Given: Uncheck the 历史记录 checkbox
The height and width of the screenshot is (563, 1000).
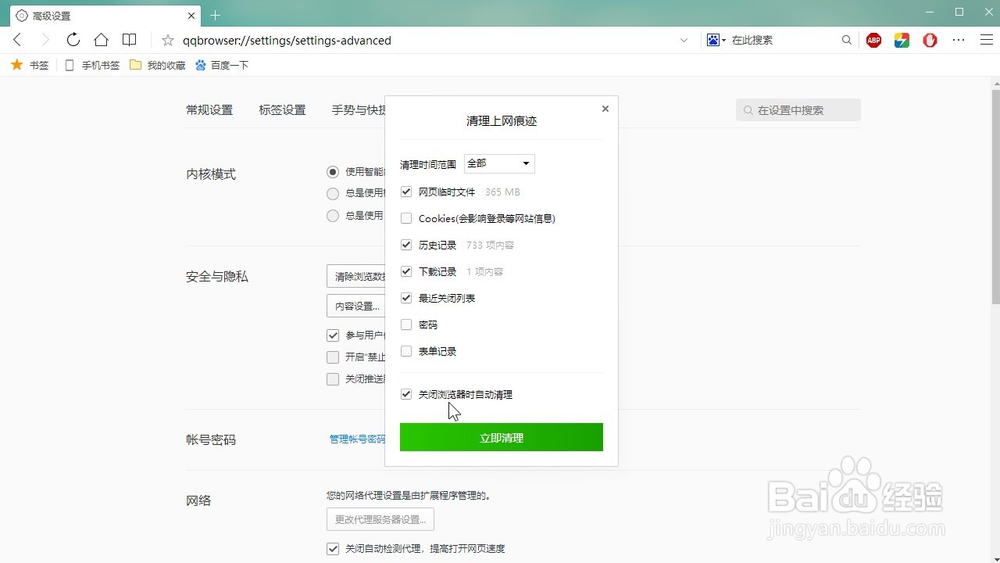Looking at the screenshot, I should click(406, 245).
